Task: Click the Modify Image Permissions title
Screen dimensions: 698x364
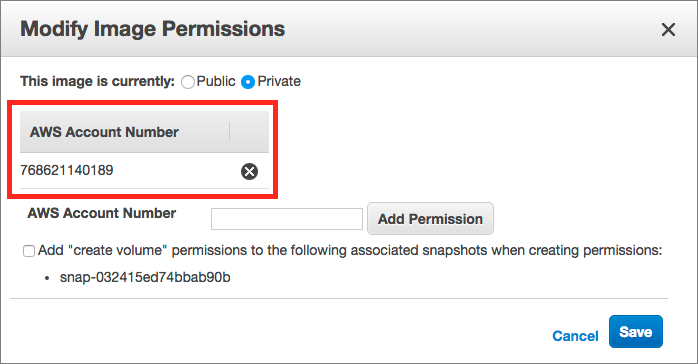Action: click(x=153, y=29)
